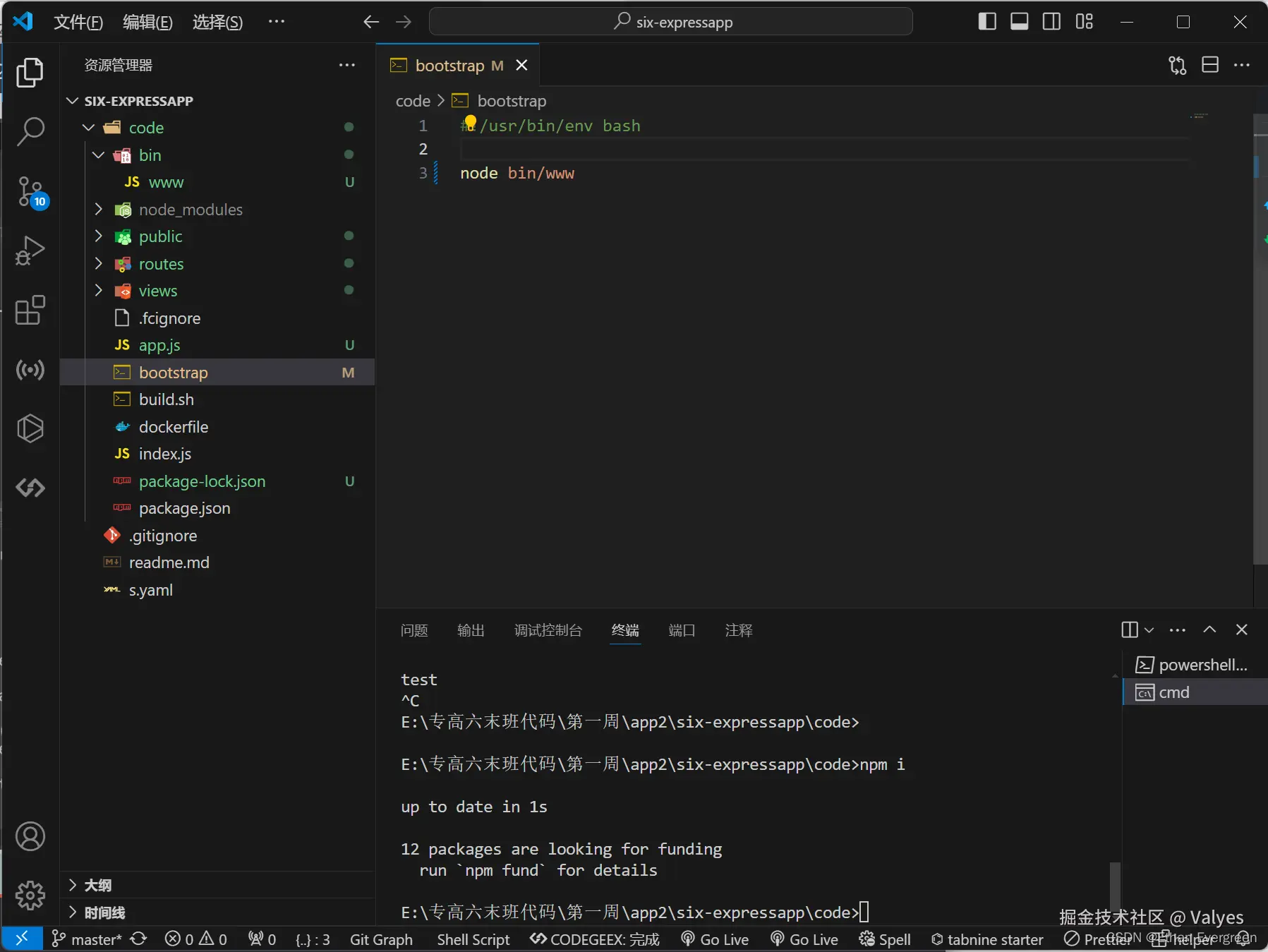Open the terminal split dropdown arrow
The height and width of the screenshot is (952, 1268).
1149,629
